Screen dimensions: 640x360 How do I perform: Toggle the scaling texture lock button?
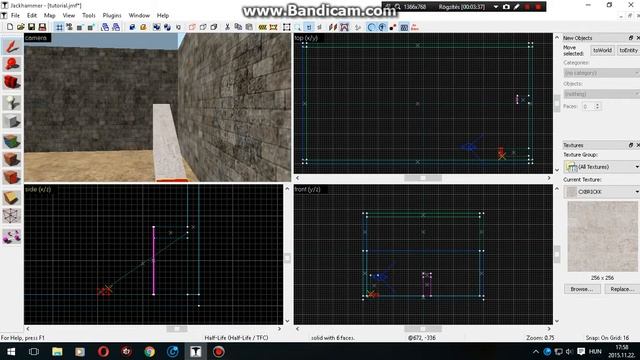[320, 27]
